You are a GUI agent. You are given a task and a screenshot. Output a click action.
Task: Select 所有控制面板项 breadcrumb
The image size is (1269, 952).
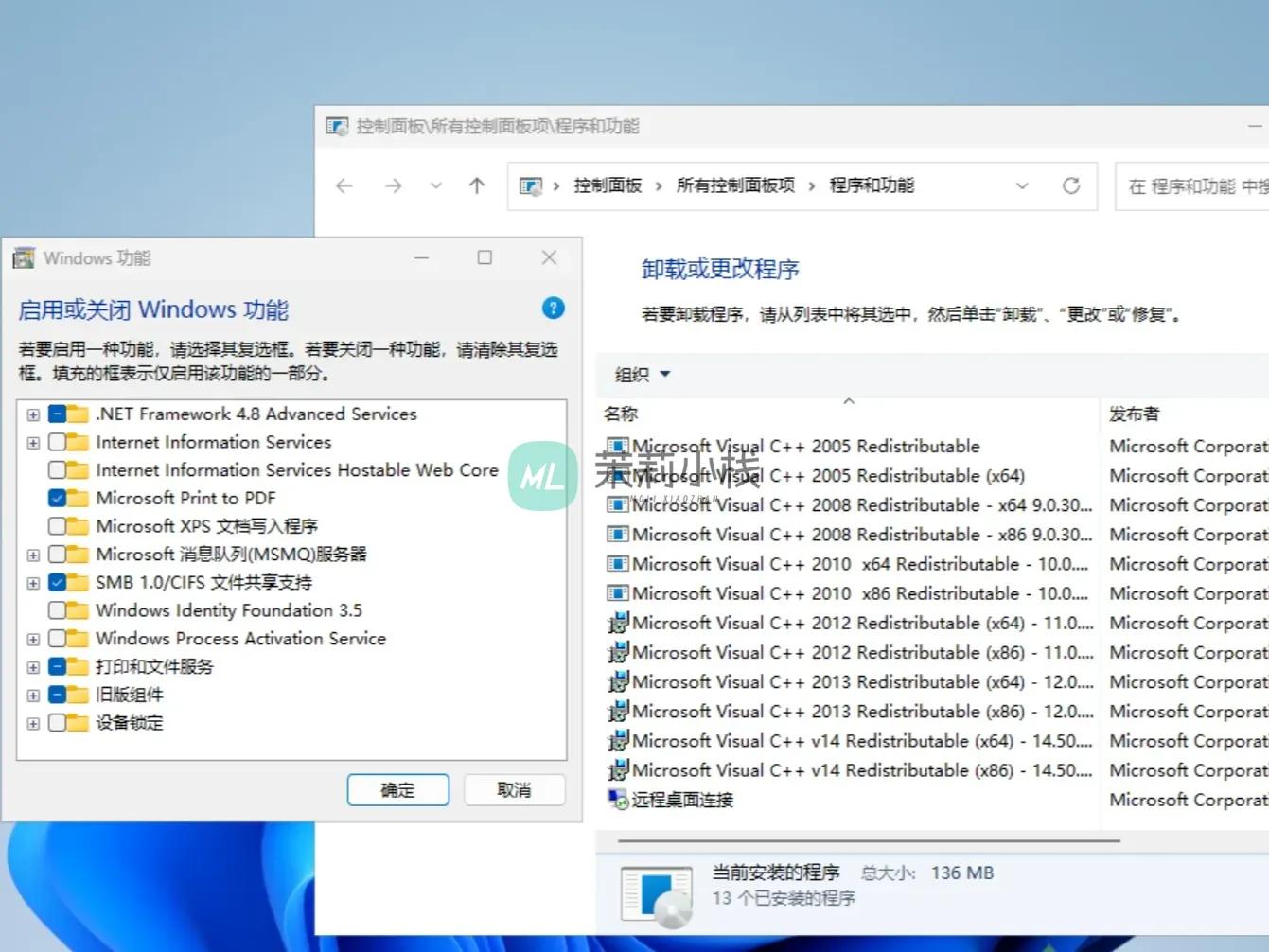(x=735, y=185)
